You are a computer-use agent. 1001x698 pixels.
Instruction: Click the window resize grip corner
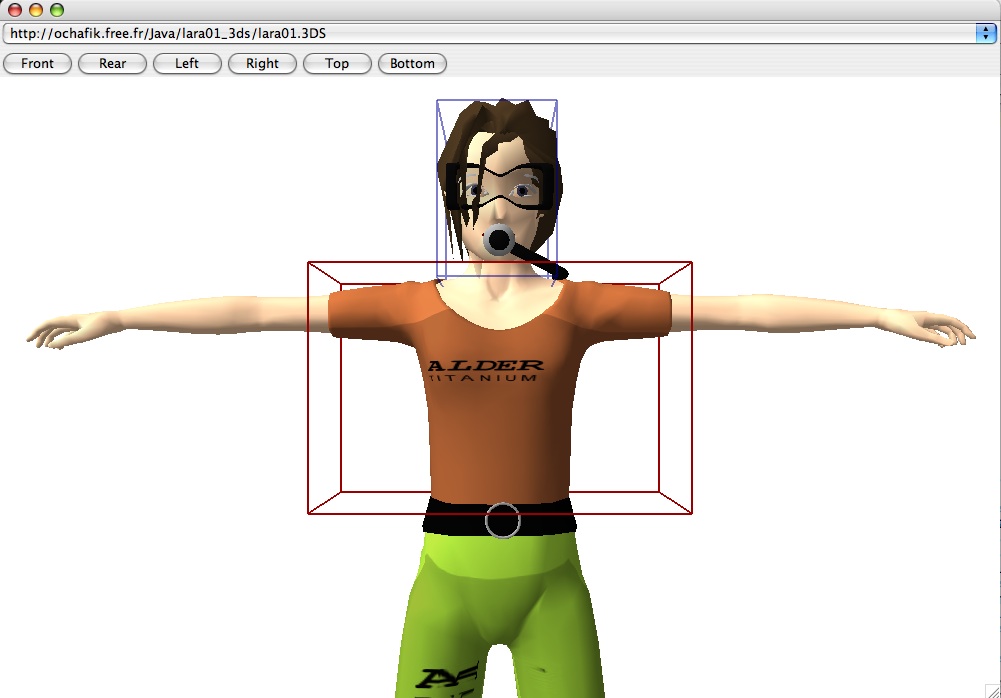[x=993, y=690]
